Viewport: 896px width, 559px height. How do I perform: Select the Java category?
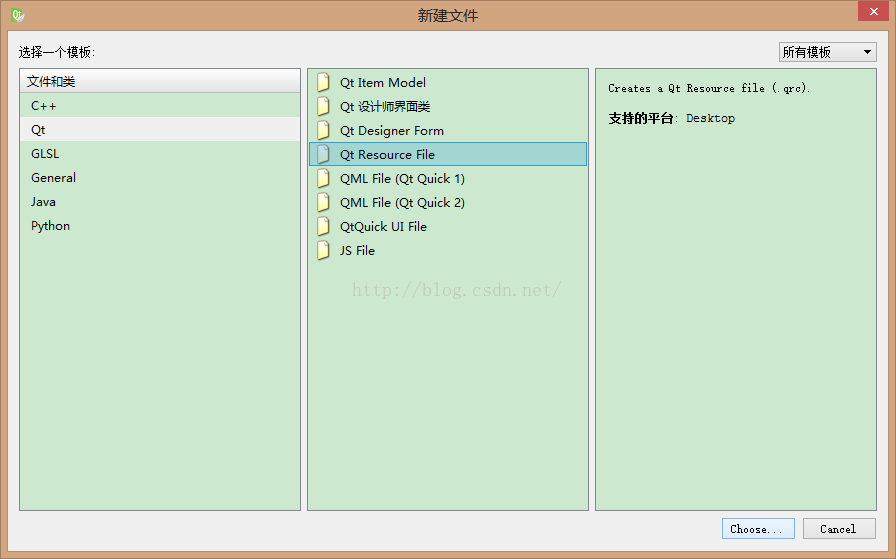[160, 202]
